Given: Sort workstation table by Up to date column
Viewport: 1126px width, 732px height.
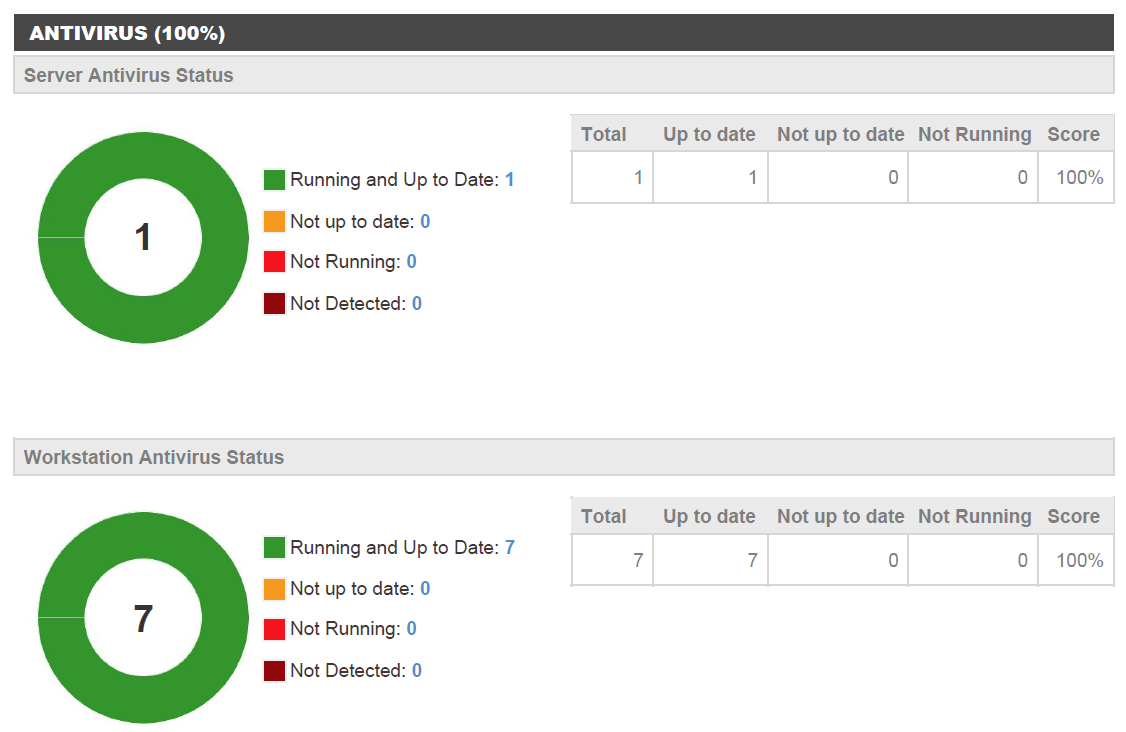Looking at the screenshot, I should (x=709, y=516).
